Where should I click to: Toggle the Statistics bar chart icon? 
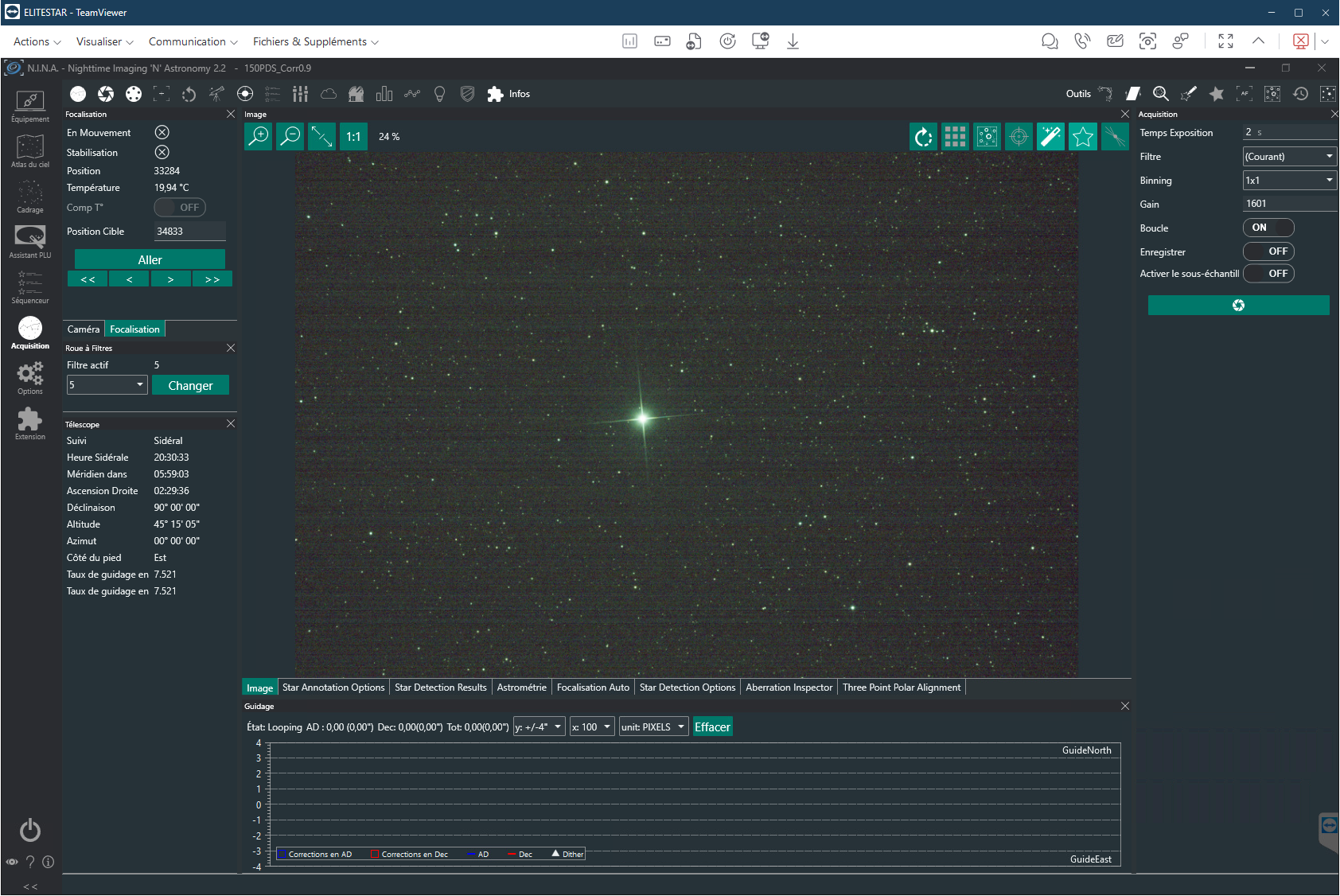pyautogui.click(x=384, y=94)
